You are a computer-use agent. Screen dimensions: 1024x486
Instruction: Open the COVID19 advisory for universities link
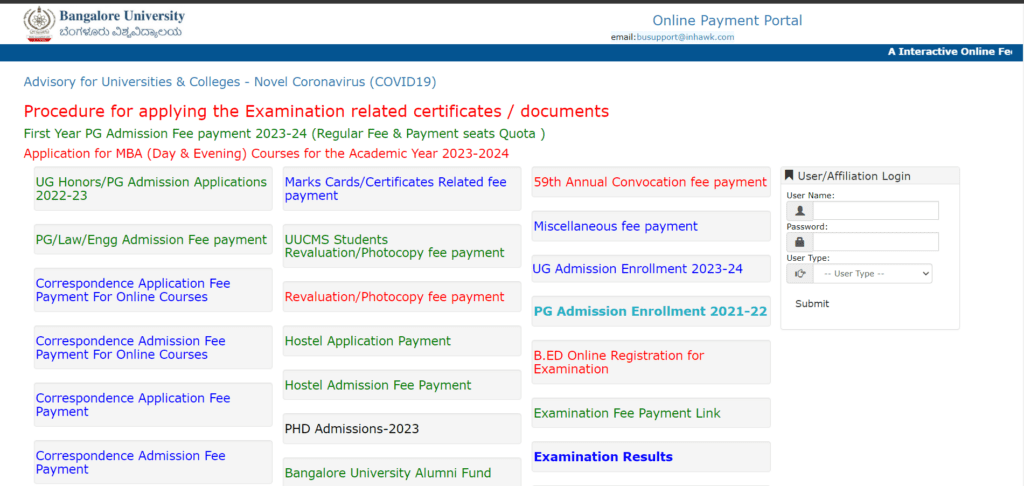[x=230, y=82]
